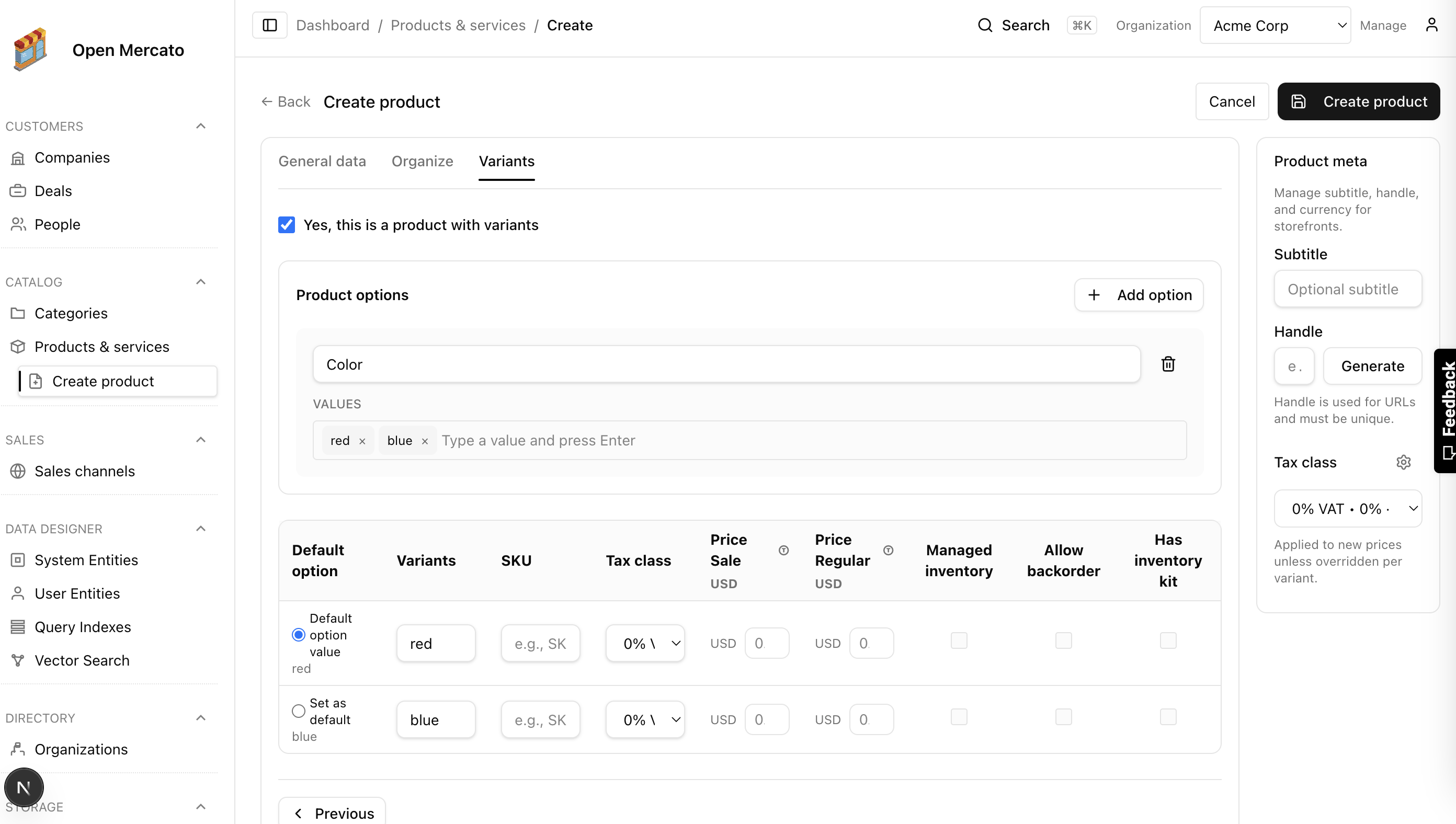Open Categories from the Catalog section
Screen dimensions: 1456x824
pyautogui.click(x=71, y=313)
